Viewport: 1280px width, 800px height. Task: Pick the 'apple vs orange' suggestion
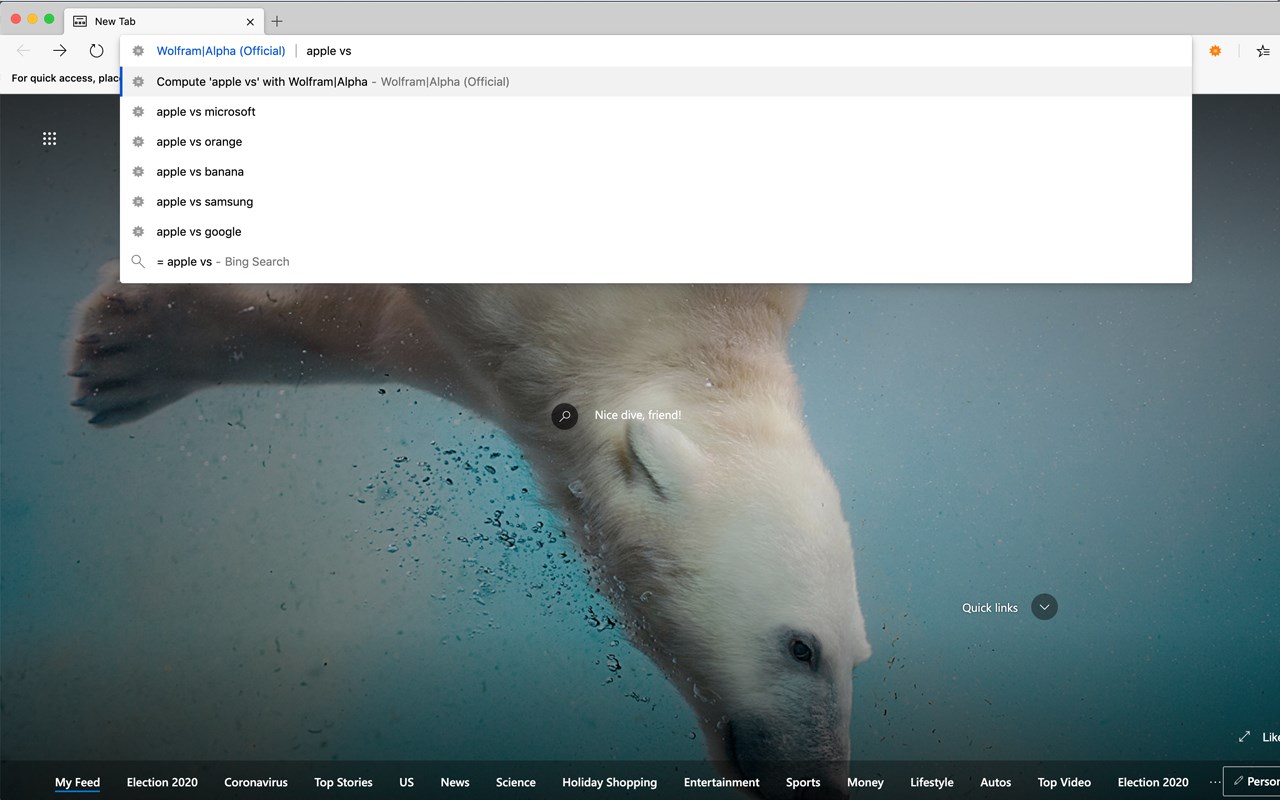(x=656, y=142)
